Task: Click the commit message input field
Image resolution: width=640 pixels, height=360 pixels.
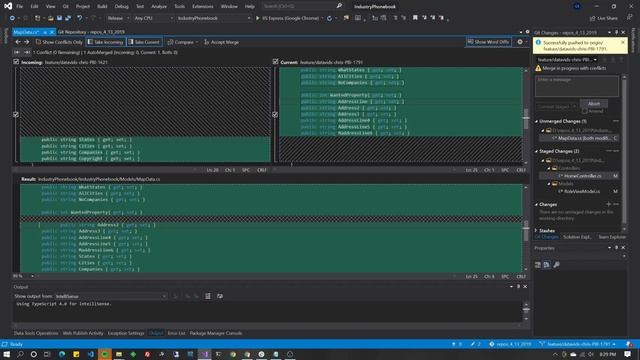Action: (x=577, y=86)
